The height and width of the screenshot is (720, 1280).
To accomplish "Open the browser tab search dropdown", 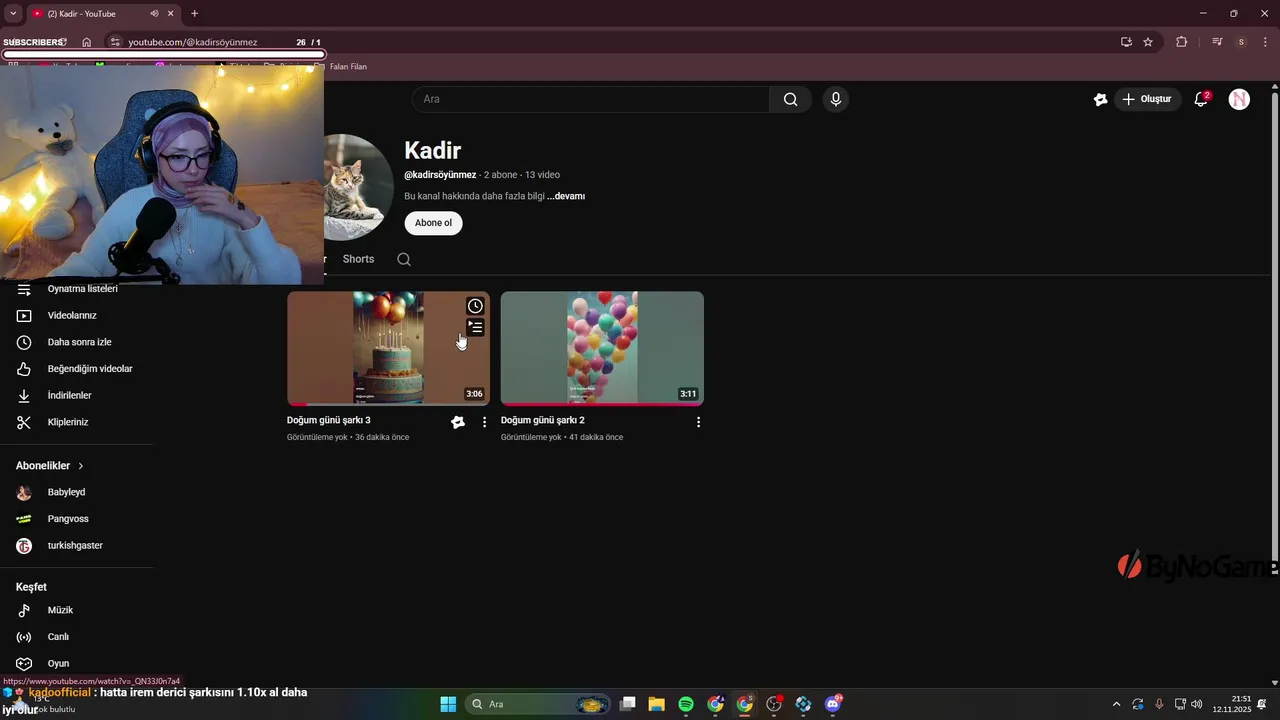I will pyautogui.click(x=13, y=13).
